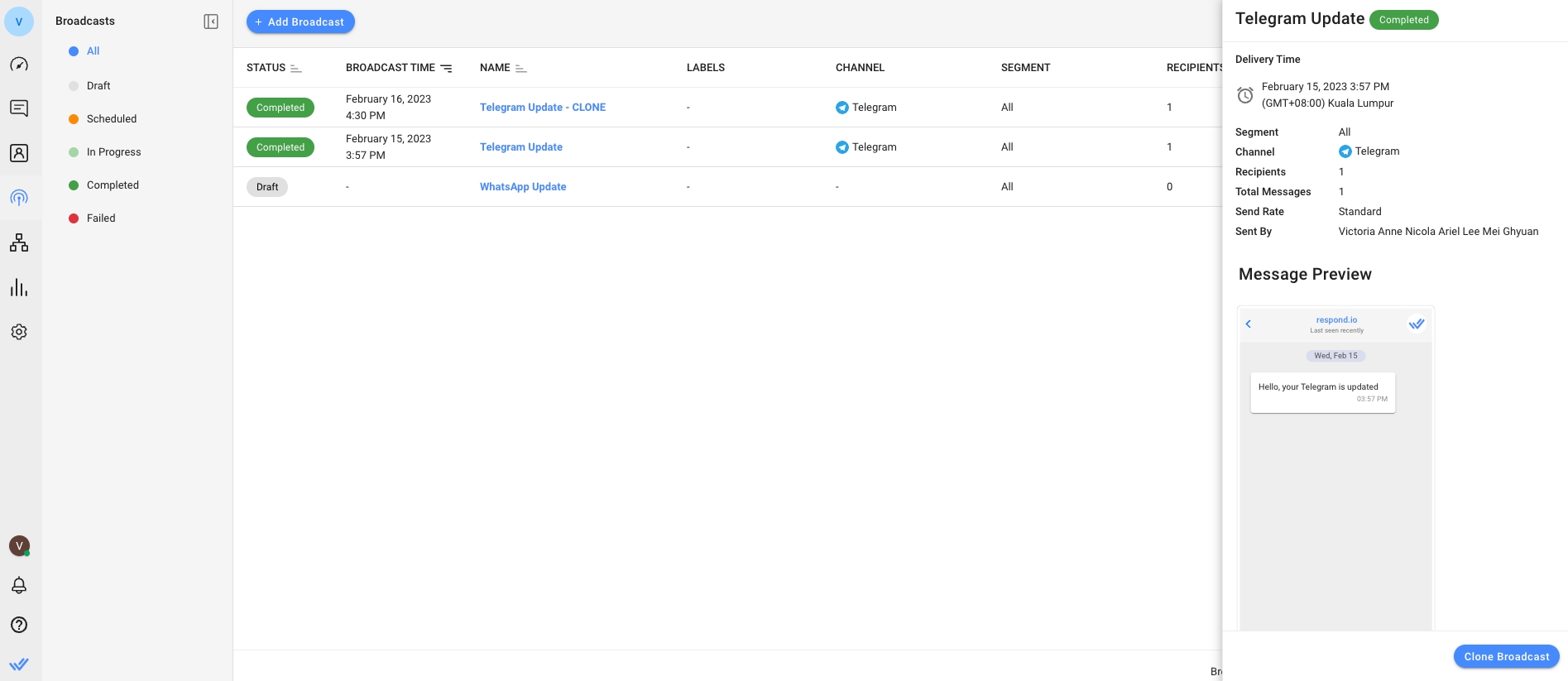Show Completed broadcasts filter
Image resolution: width=1568 pixels, height=681 pixels.
[113, 185]
